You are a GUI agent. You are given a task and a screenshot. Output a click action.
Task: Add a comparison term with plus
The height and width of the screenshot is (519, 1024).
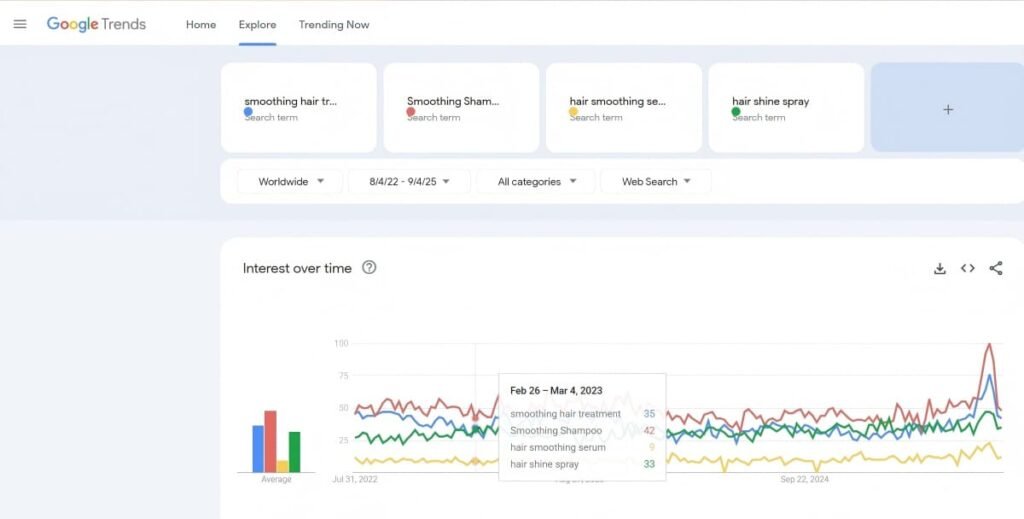(x=947, y=109)
